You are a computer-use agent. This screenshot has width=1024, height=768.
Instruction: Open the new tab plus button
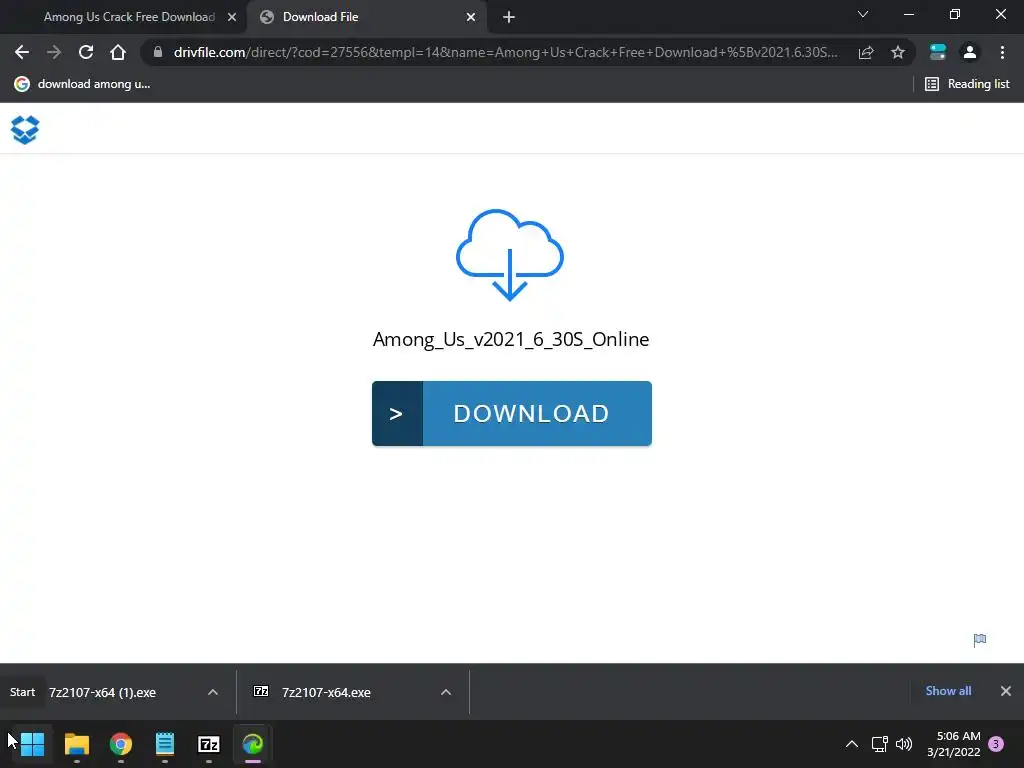(x=509, y=18)
